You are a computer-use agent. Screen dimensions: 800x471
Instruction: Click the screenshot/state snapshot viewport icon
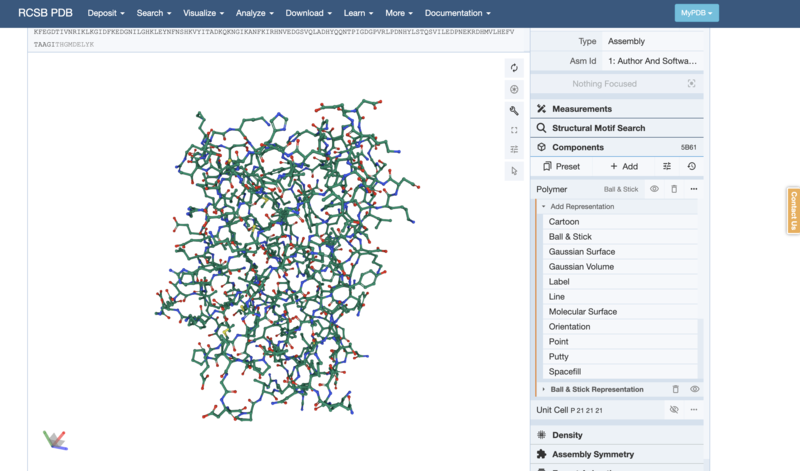tap(514, 89)
